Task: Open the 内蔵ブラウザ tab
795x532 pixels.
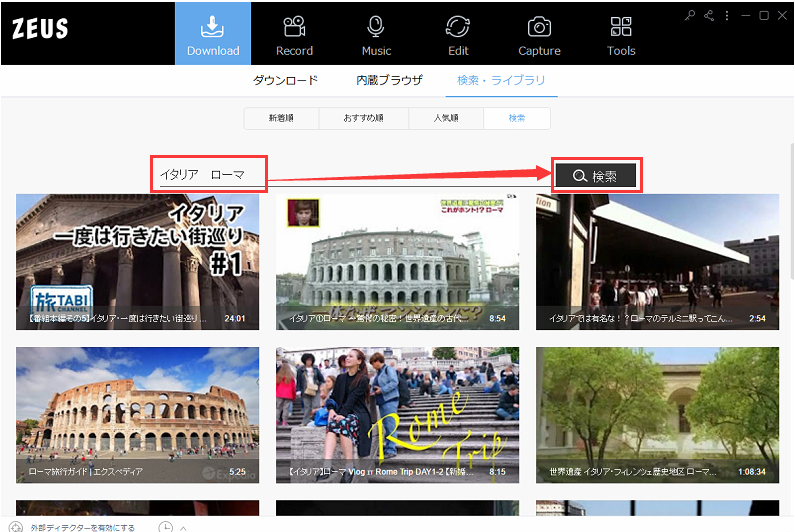Action: point(389,80)
